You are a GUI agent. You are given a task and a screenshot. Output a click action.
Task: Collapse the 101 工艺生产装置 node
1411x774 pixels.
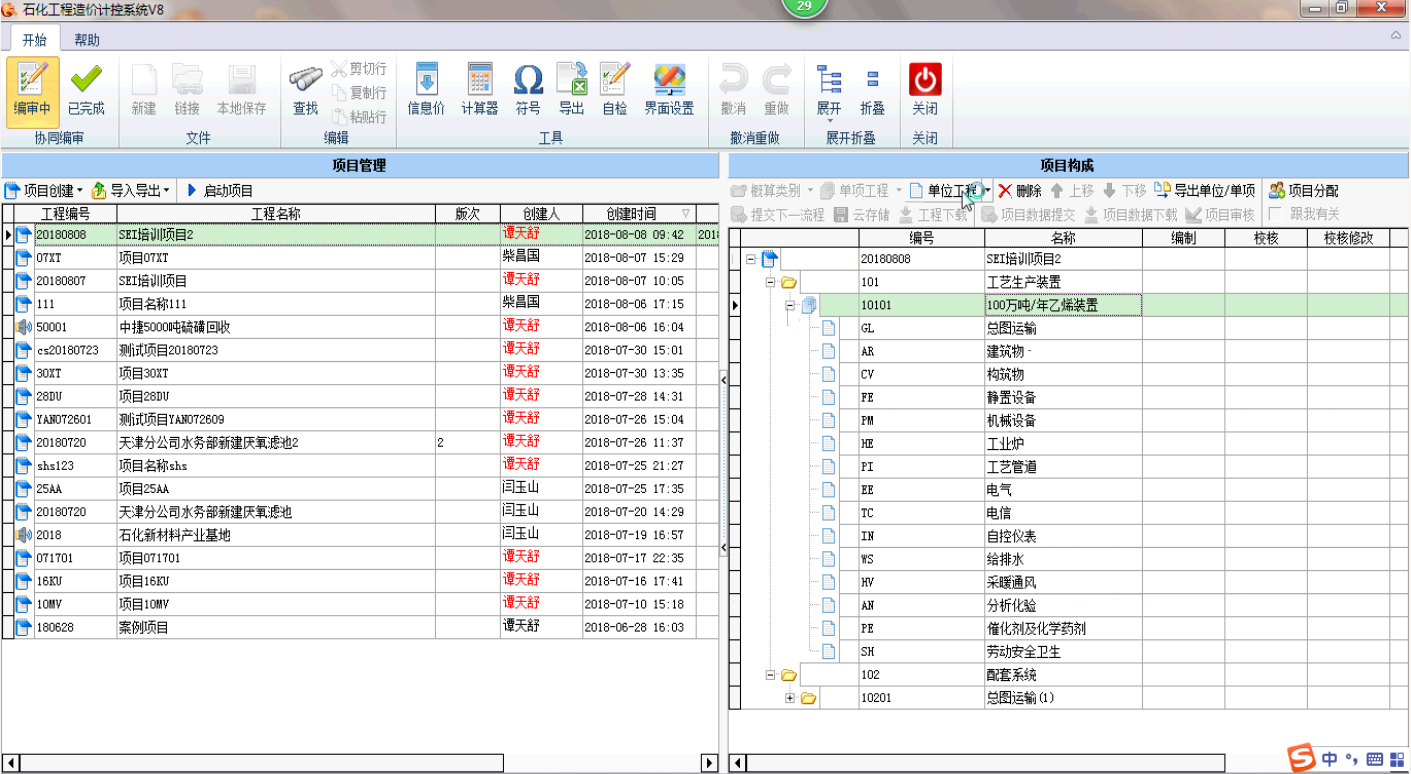(770, 282)
